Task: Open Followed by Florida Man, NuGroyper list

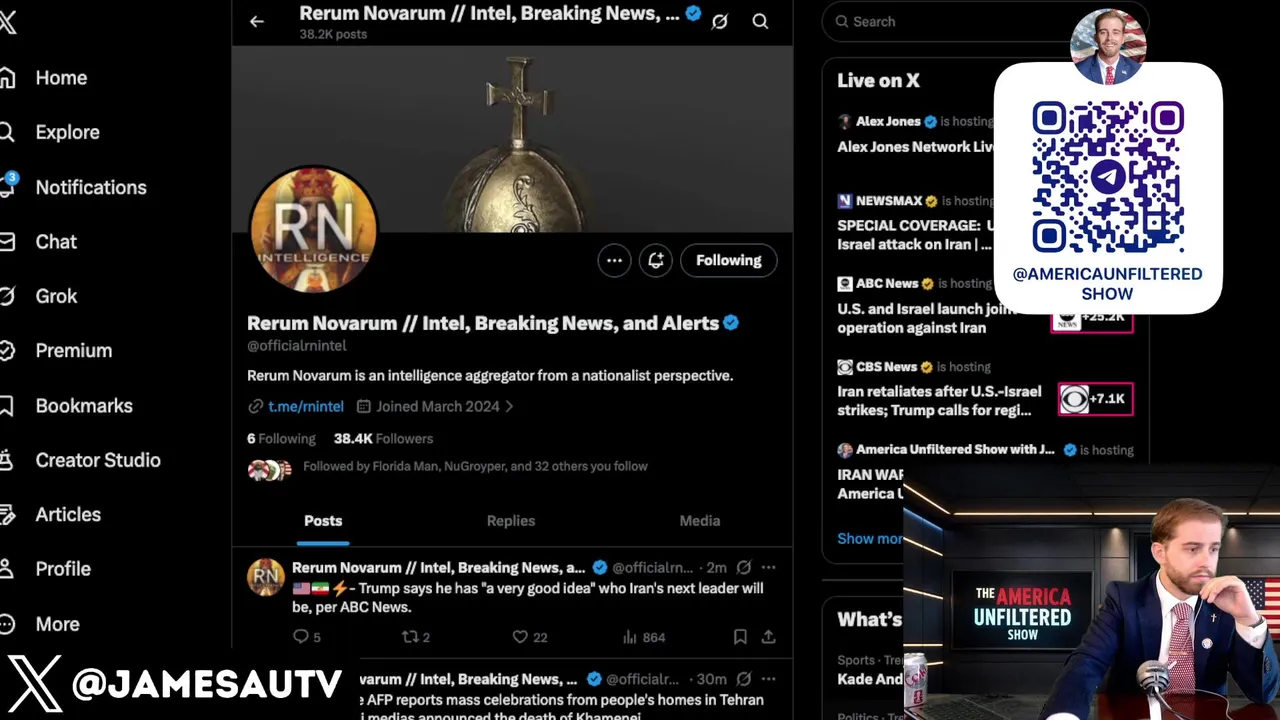Action: tap(475, 466)
